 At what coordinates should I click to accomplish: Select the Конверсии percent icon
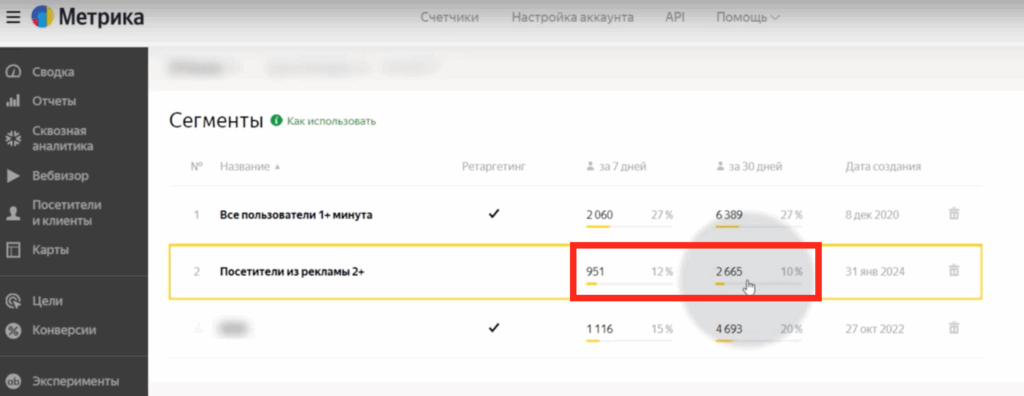pyautogui.click(x=13, y=331)
